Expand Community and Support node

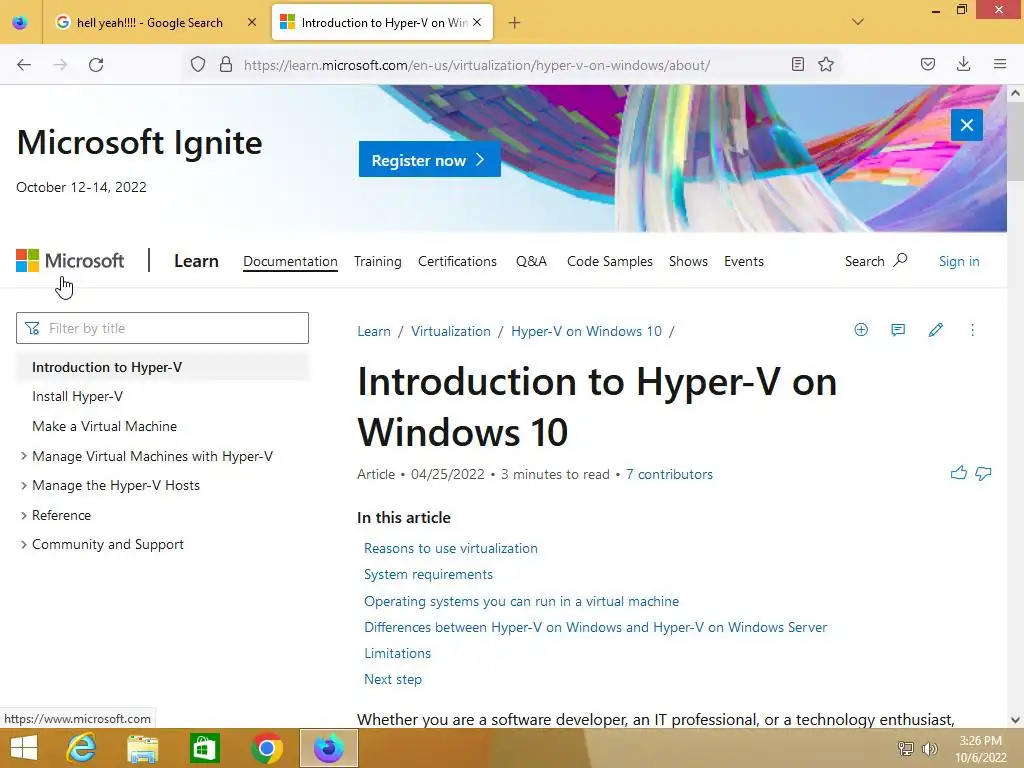24,545
